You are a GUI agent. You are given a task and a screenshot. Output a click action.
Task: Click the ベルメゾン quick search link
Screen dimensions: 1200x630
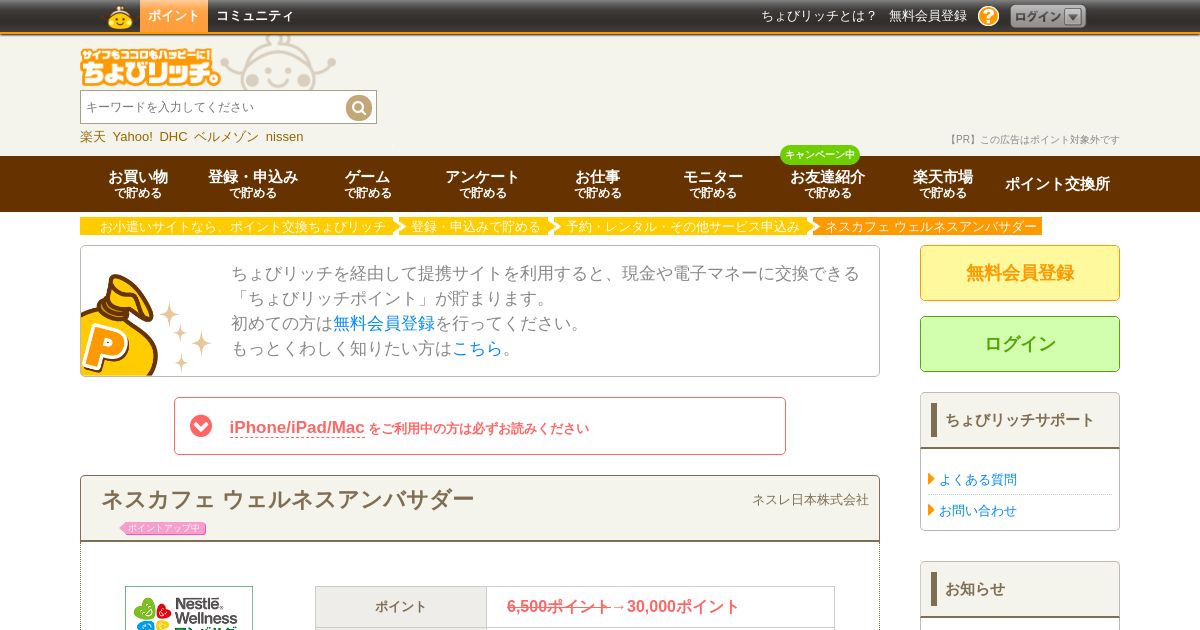pos(226,137)
